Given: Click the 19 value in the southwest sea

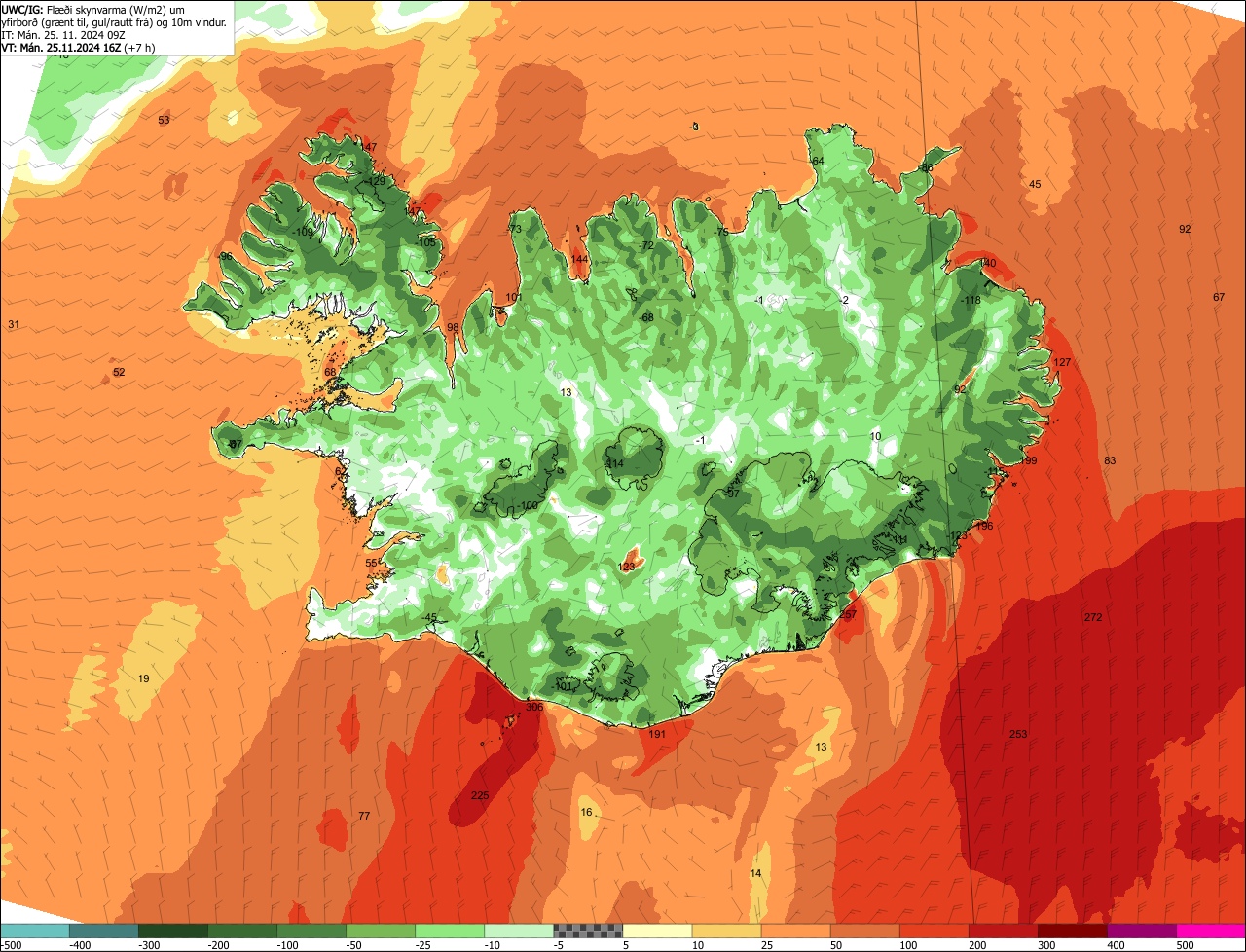Looking at the screenshot, I should (x=144, y=678).
